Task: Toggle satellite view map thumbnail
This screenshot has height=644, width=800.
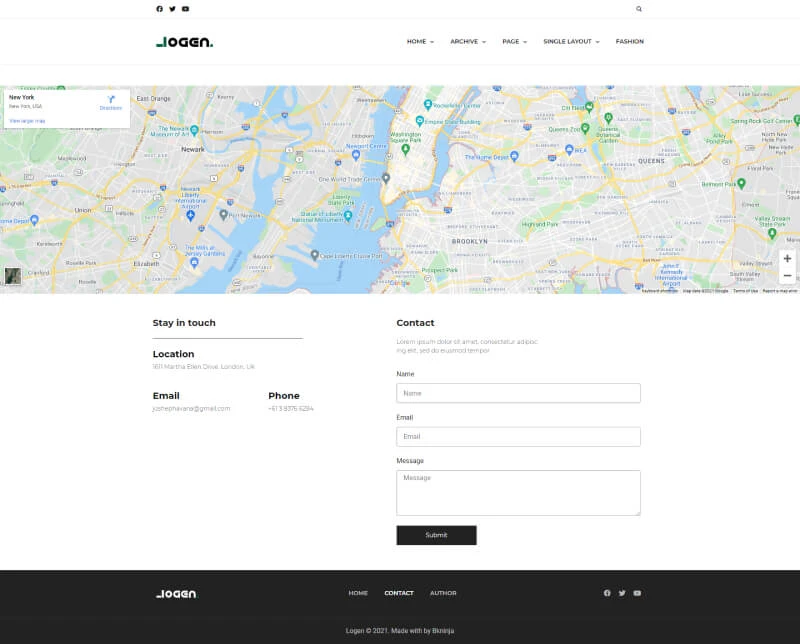Action: (x=12, y=277)
